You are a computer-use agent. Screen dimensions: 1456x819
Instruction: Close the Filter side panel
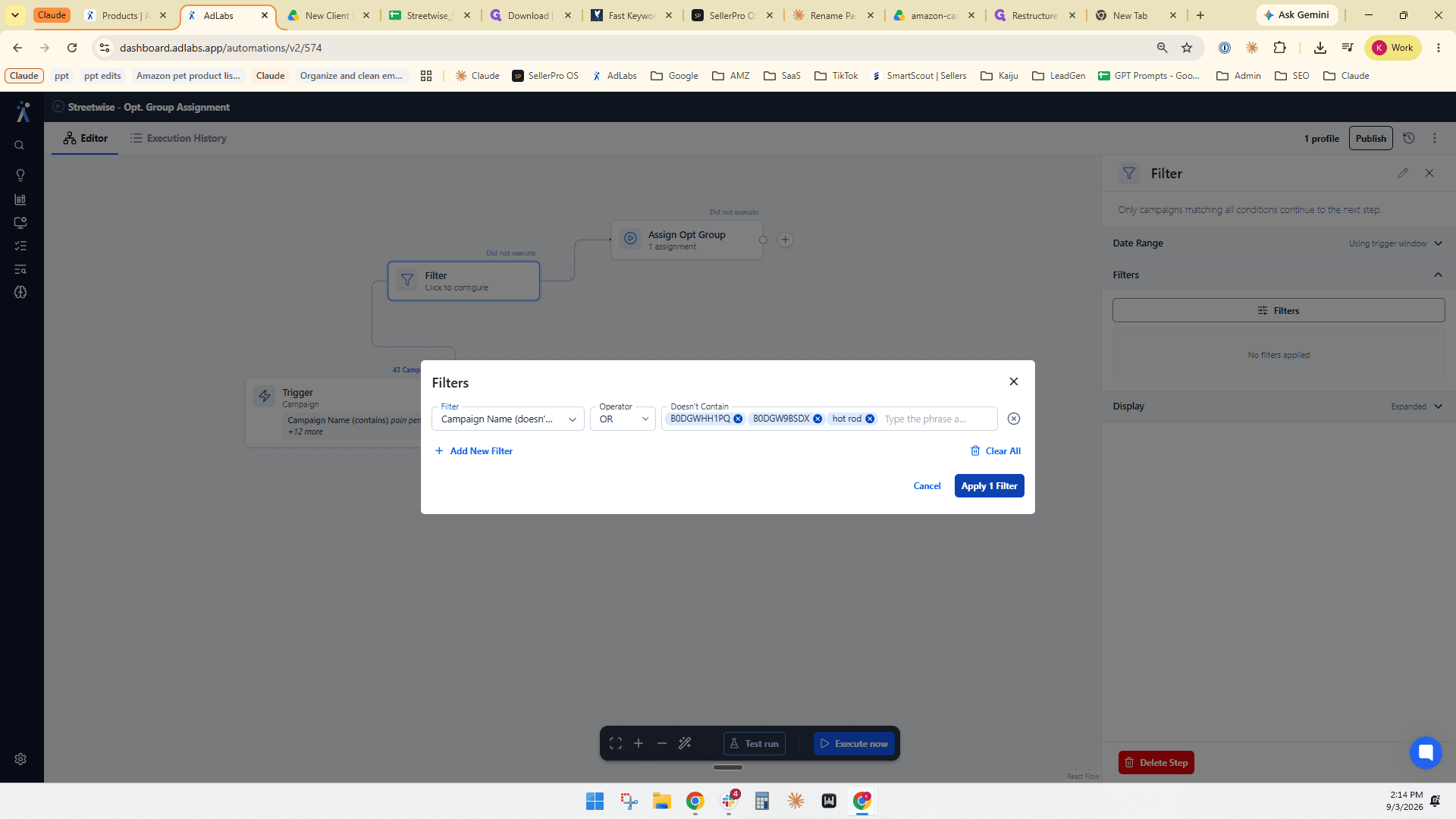1429,173
